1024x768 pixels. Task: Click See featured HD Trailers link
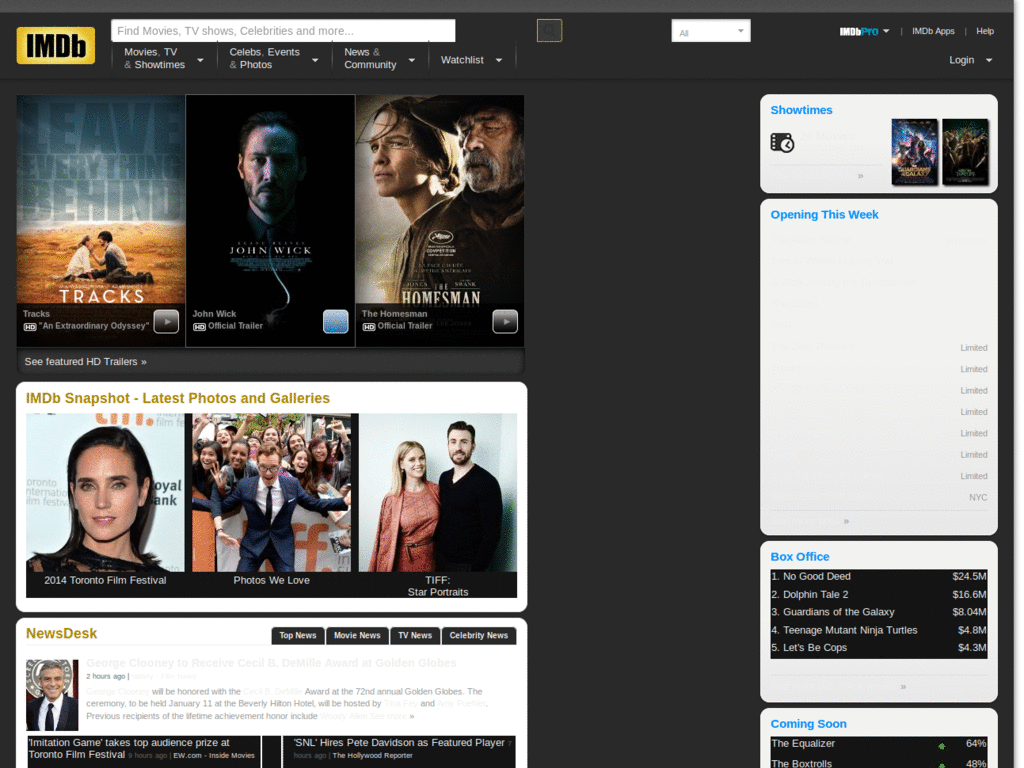click(86, 361)
